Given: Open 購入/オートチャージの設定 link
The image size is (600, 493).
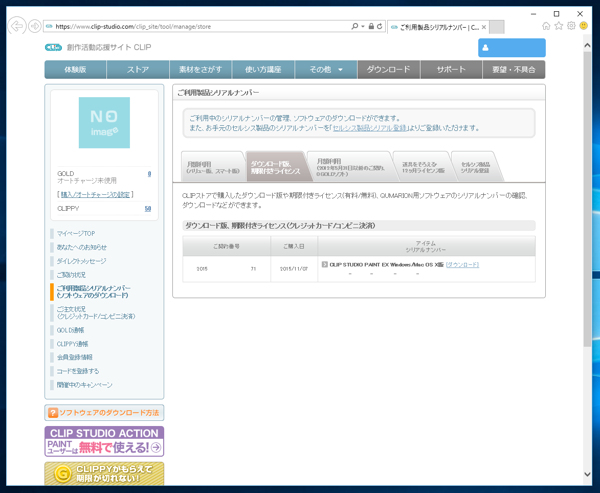Looking at the screenshot, I should point(95,194).
